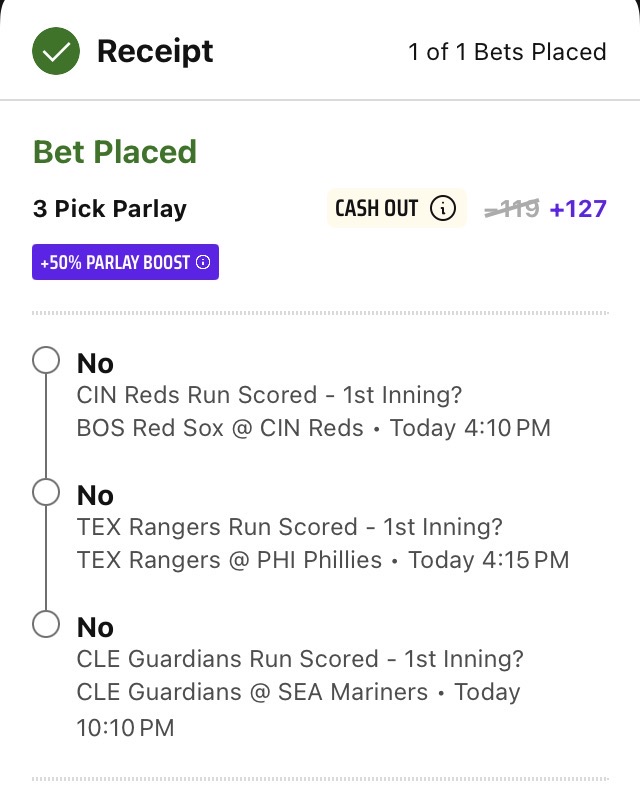Image resolution: width=640 pixels, height=811 pixels.
Task: Open BOS Red Sox @ CIN Reds matchup
Action: [220, 428]
